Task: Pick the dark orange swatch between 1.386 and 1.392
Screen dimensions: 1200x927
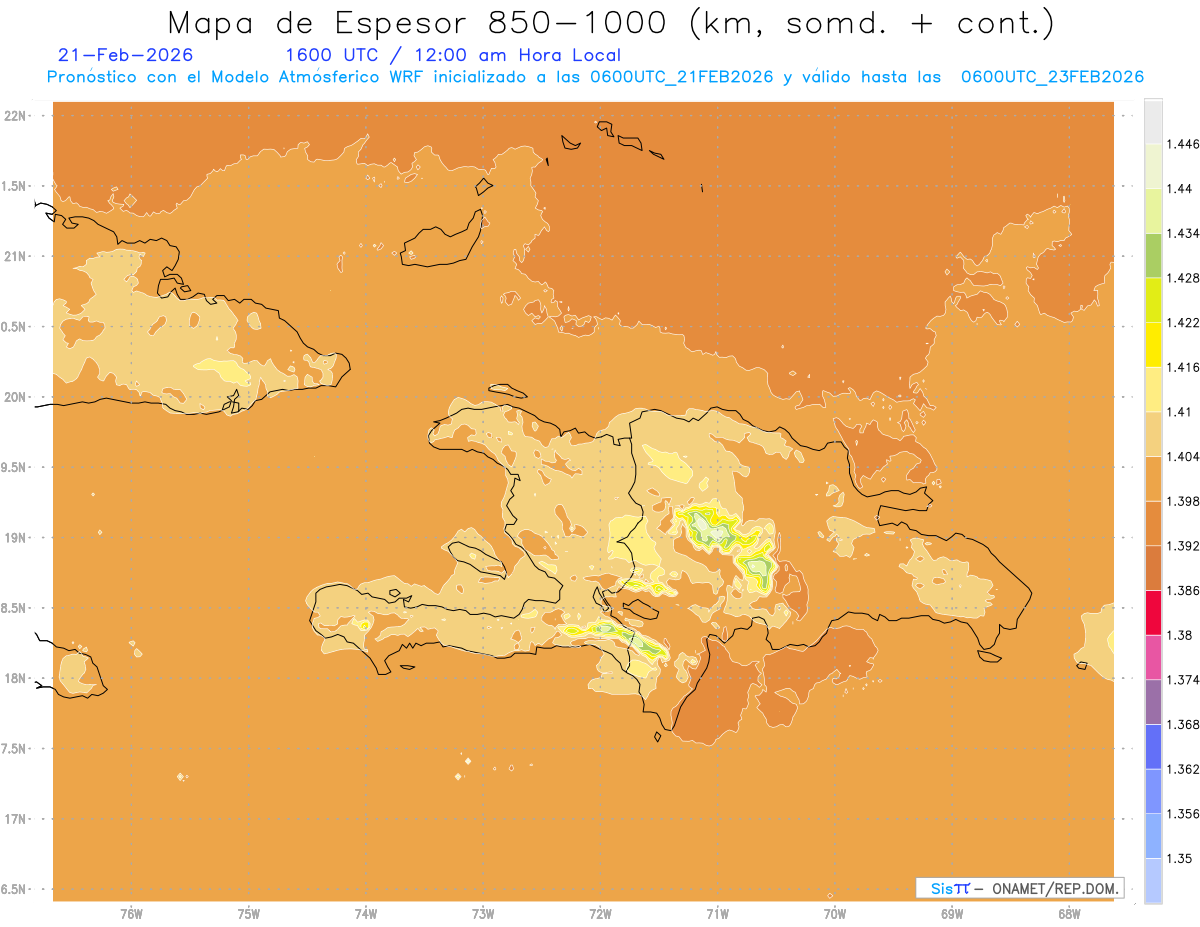Action: tap(1153, 568)
